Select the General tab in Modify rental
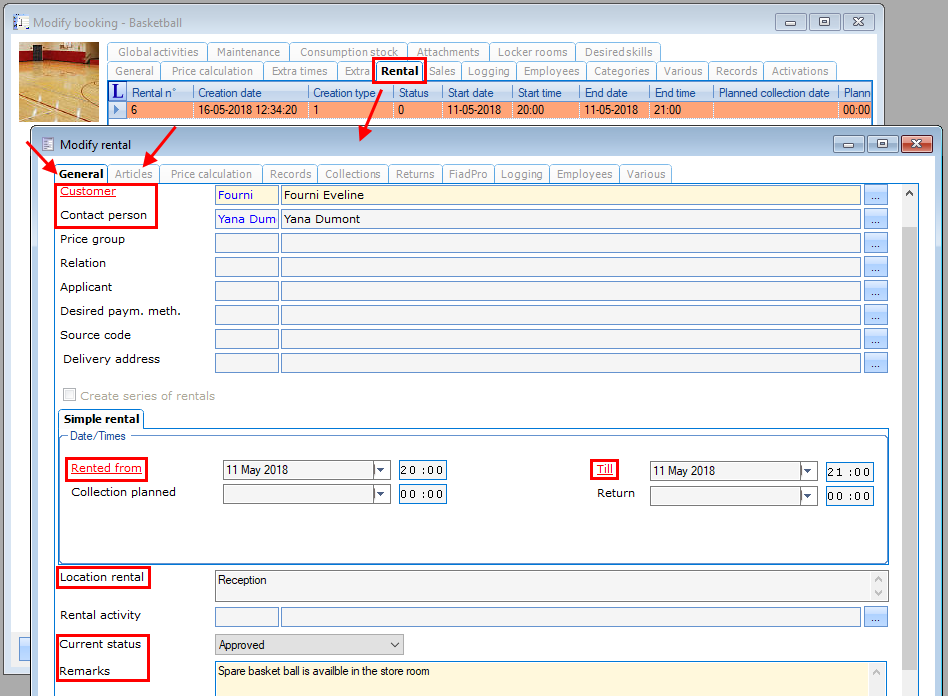948x696 pixels. [81, 174]
